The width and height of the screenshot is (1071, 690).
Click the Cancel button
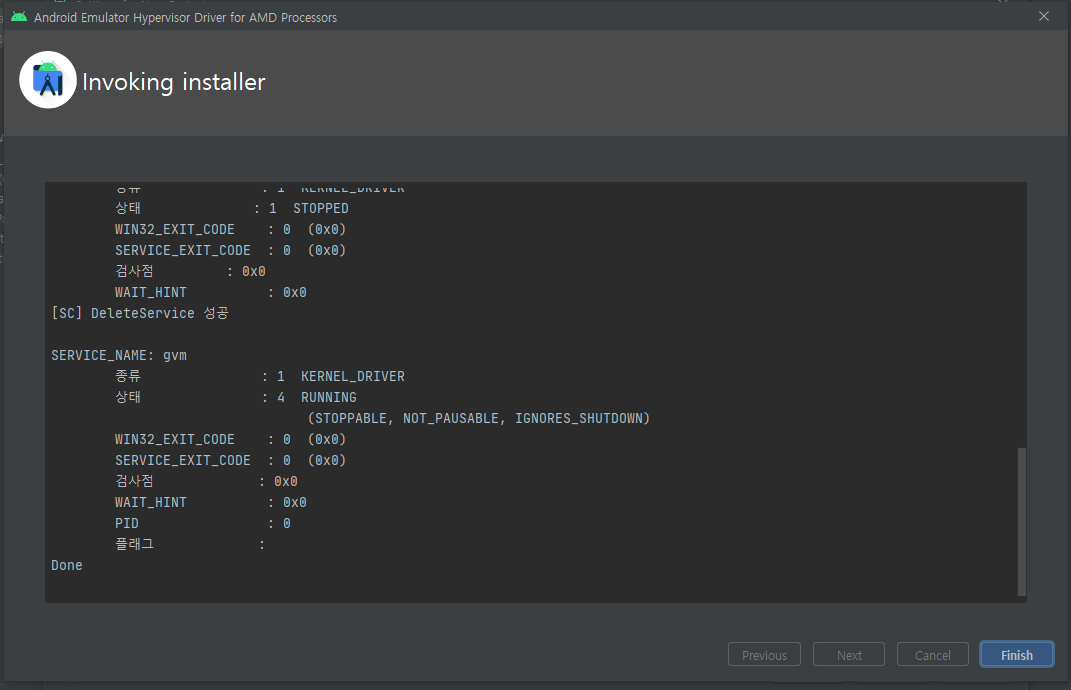pos(932,654)
